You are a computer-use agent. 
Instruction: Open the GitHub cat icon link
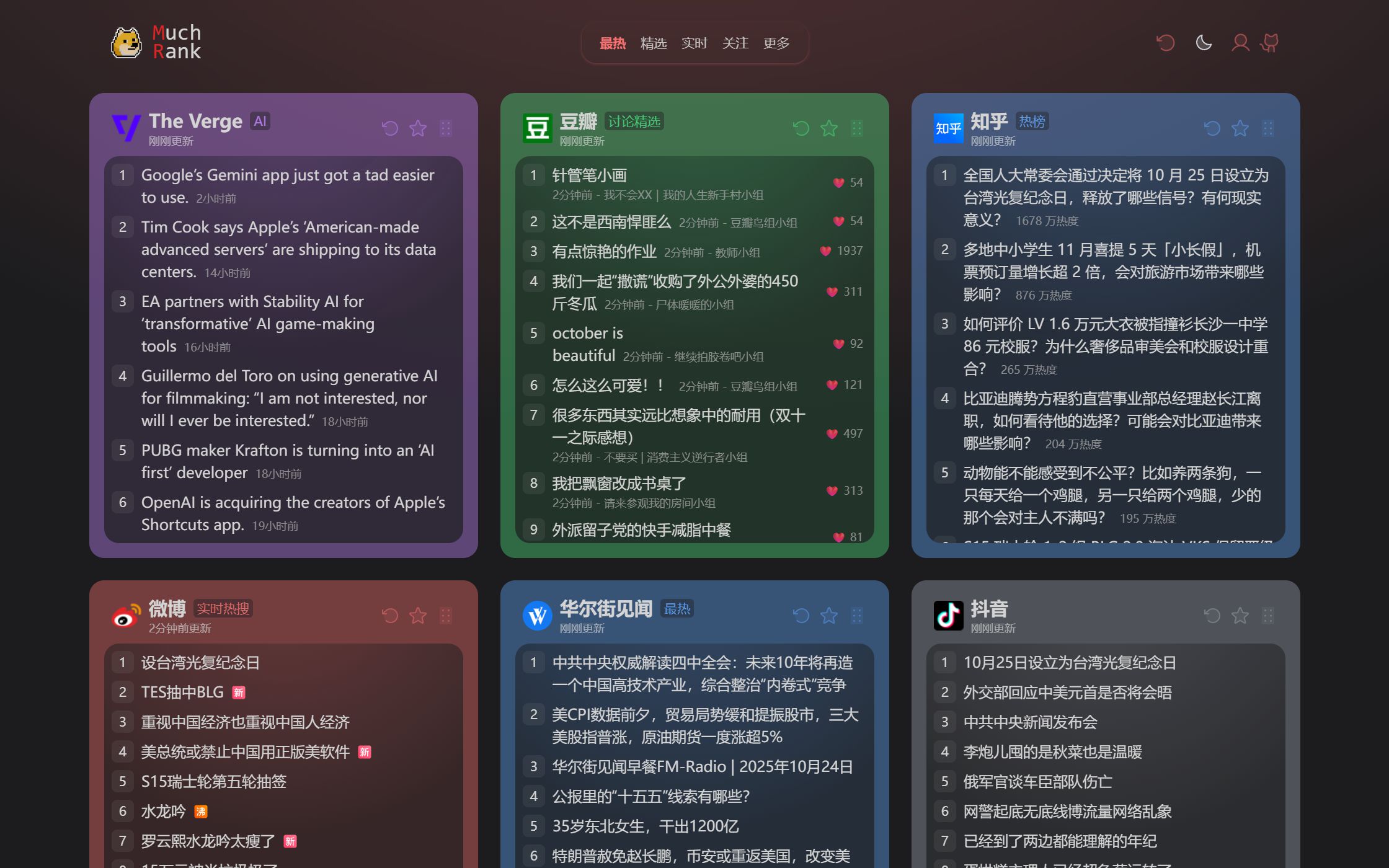click(x=1269, y=43)
